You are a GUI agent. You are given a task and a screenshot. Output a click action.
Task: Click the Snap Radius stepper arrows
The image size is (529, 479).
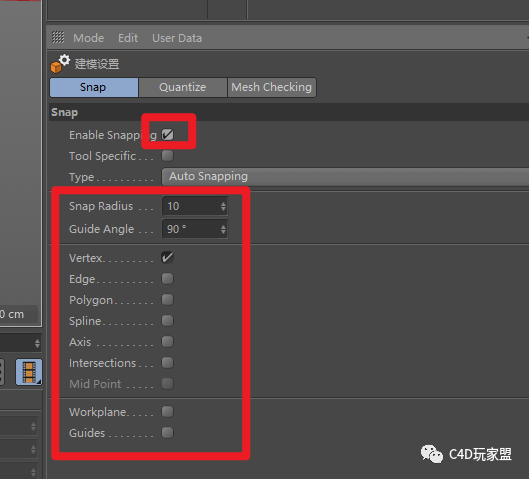coord(223,206)
